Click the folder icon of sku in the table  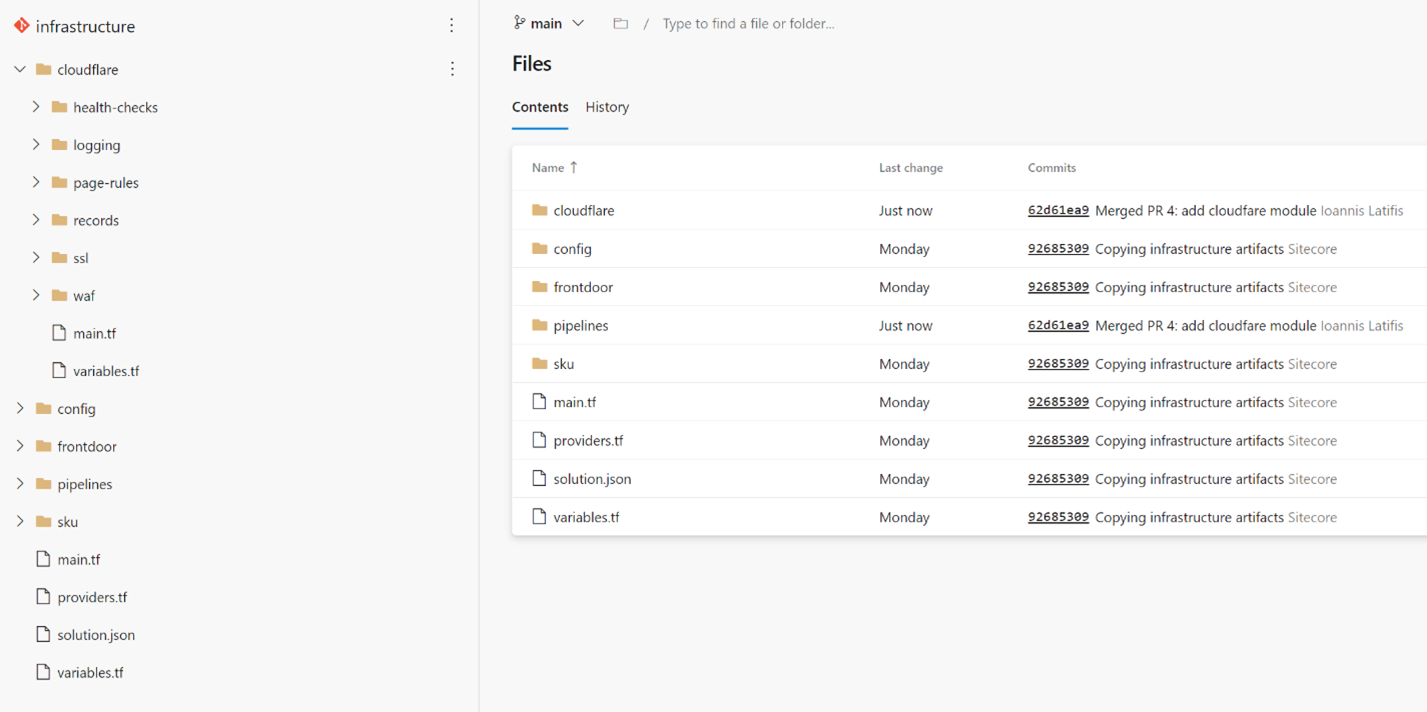coord(540,363)
